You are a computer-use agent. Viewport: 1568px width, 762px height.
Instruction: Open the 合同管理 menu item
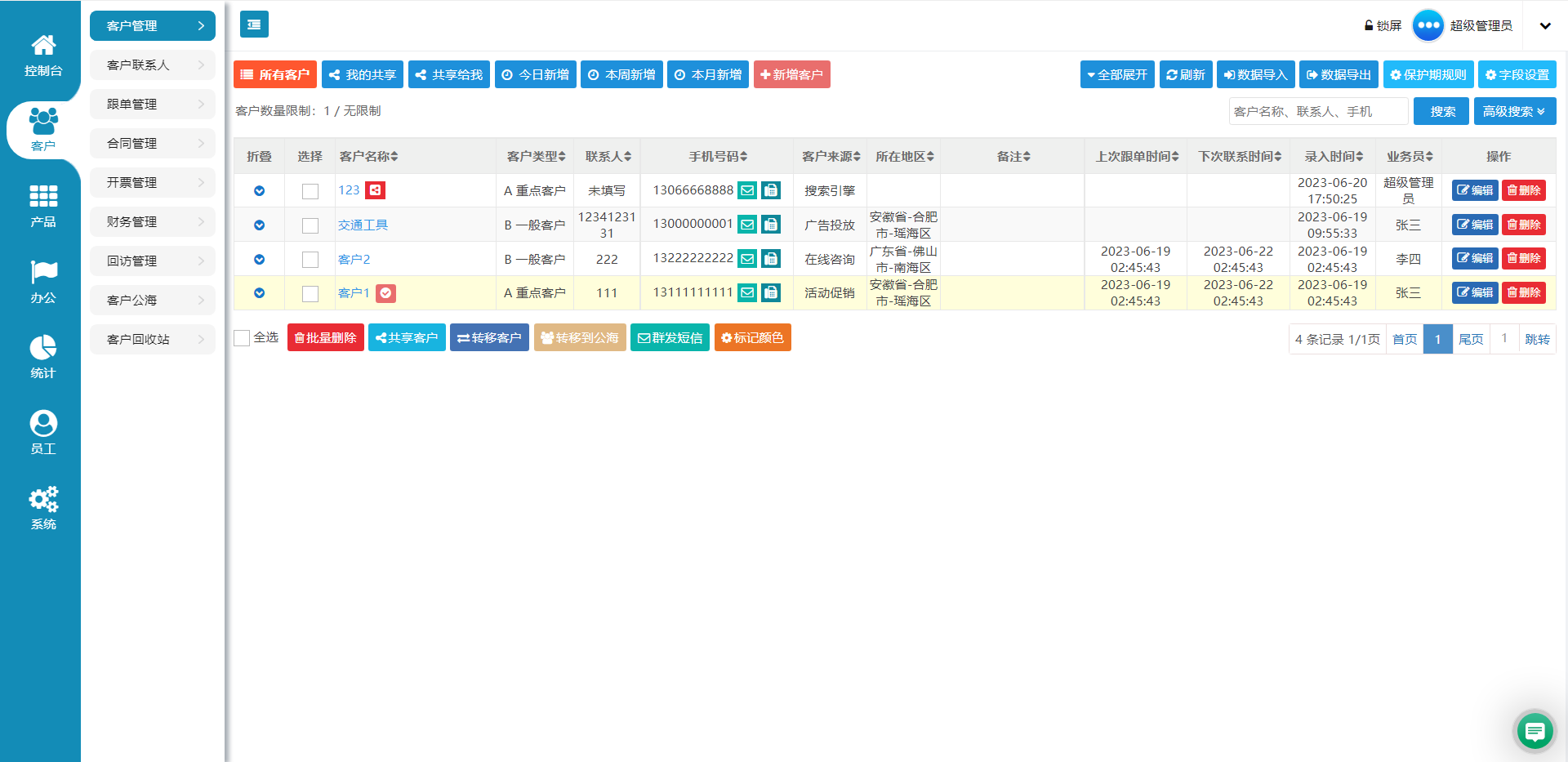tap(153, 143)
